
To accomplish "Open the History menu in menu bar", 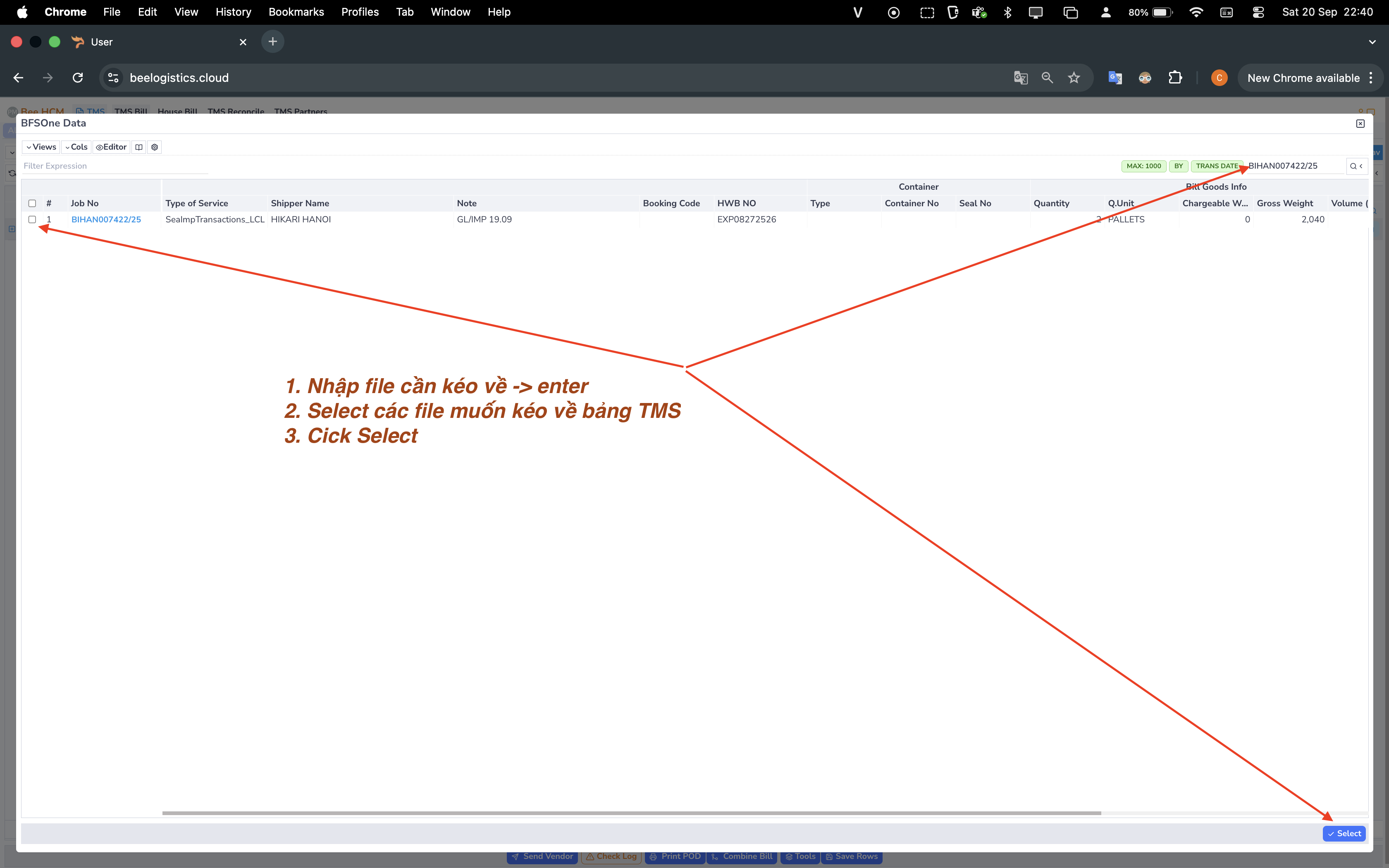I will coord(233,12).
